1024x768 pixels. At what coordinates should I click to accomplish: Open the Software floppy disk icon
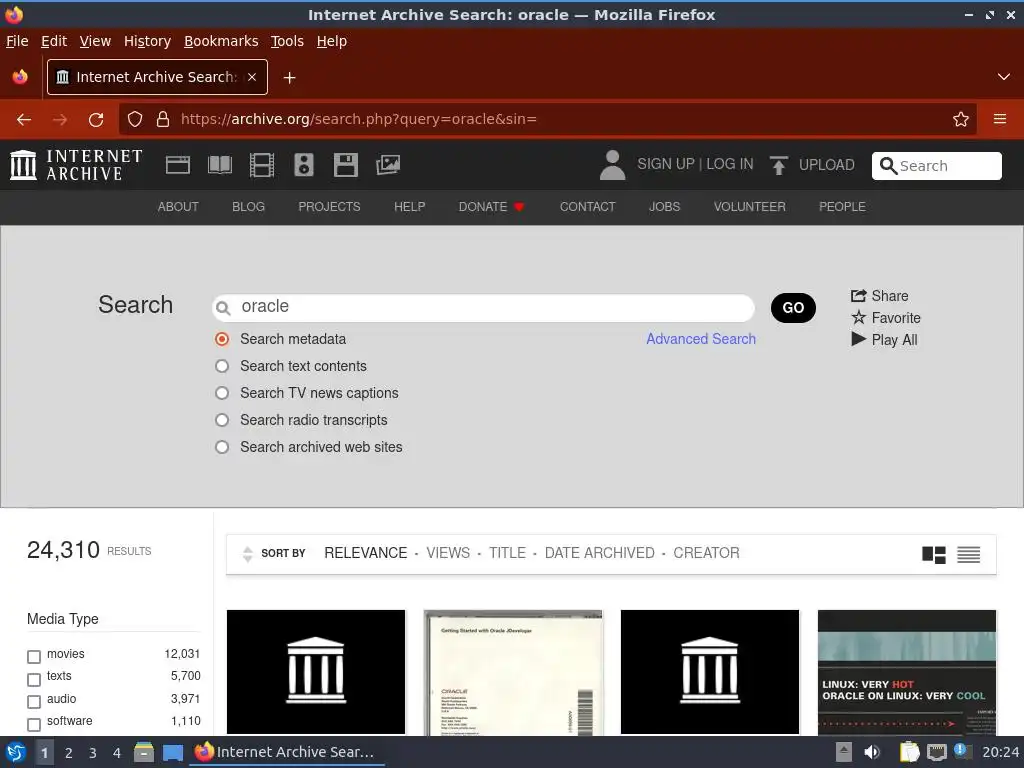tap(345, 165)
